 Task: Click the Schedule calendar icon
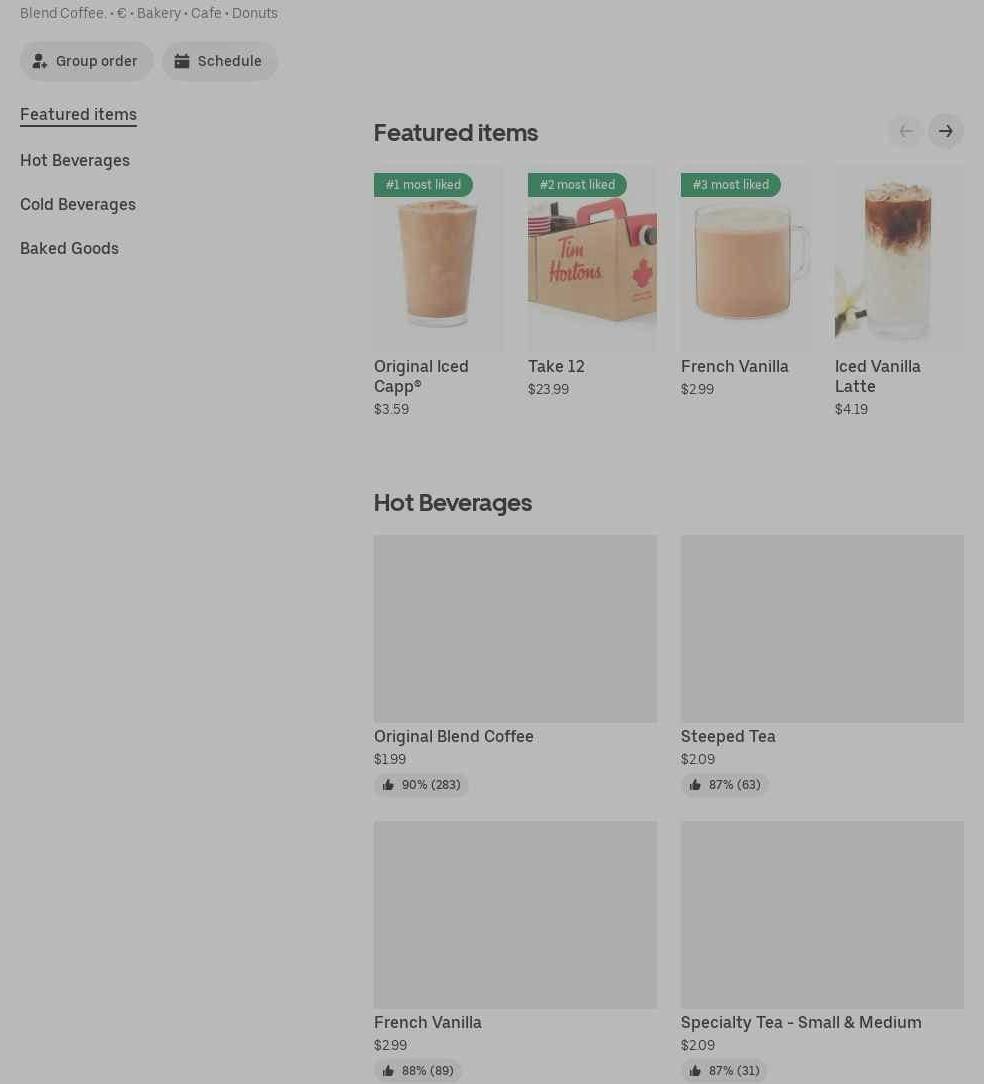(182, 62)
